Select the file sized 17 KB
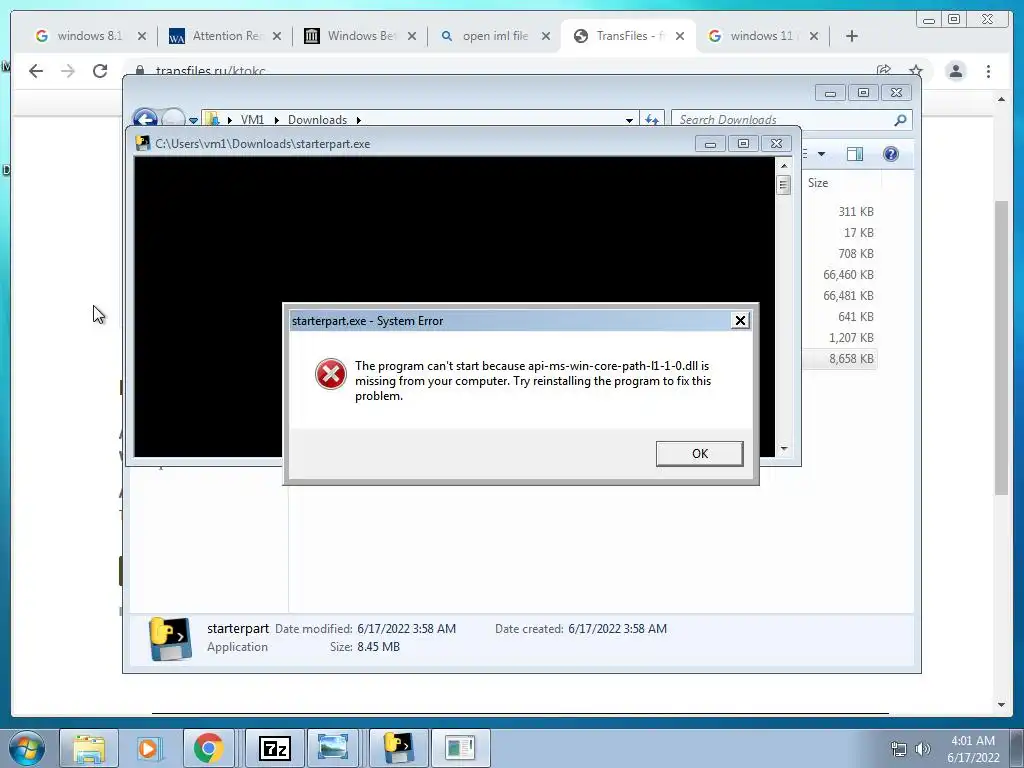The height and width of the screenshot is (768, 1024). point(859,232)
